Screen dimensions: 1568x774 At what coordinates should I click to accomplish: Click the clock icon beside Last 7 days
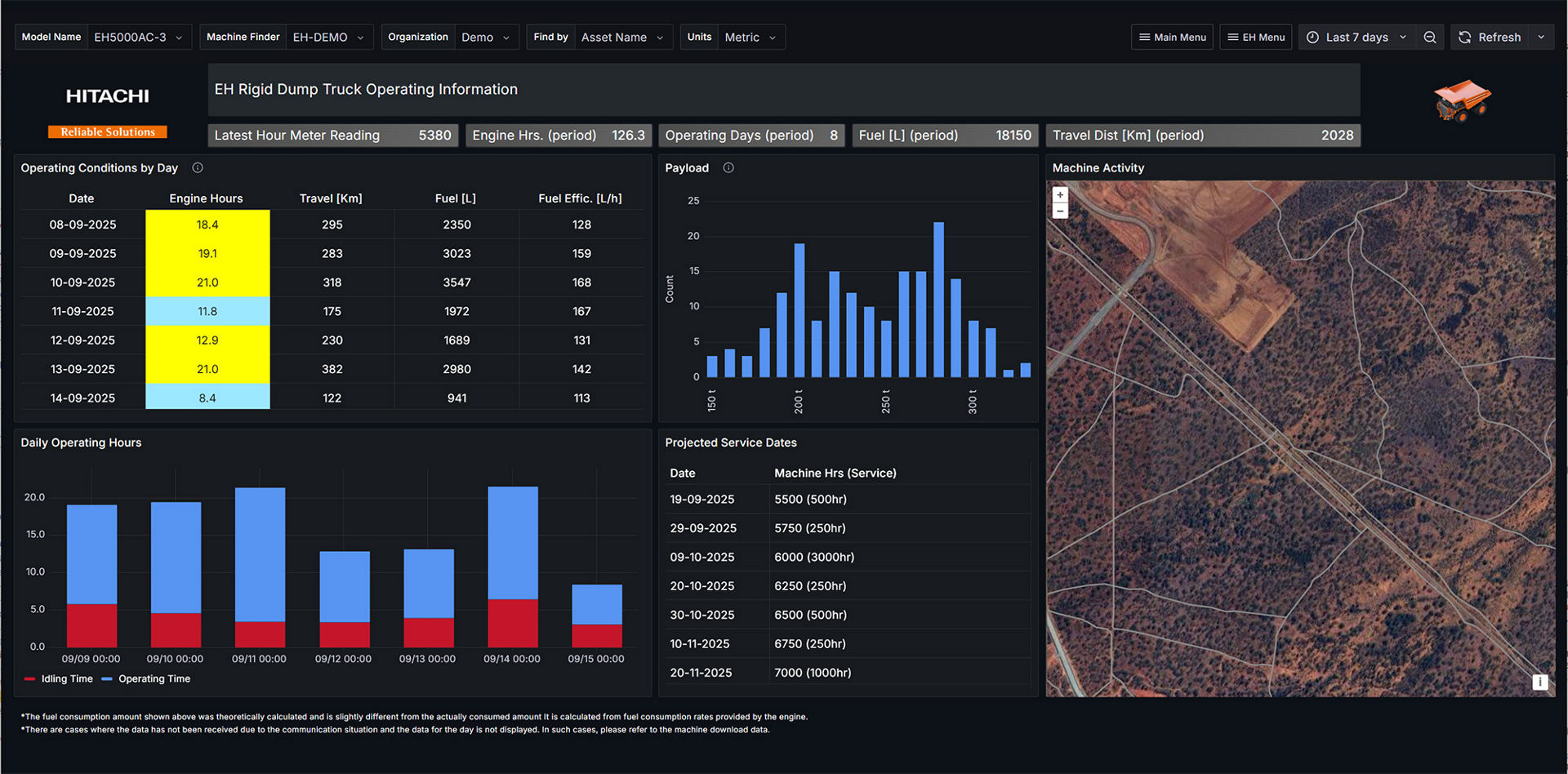pos(1312,37)
